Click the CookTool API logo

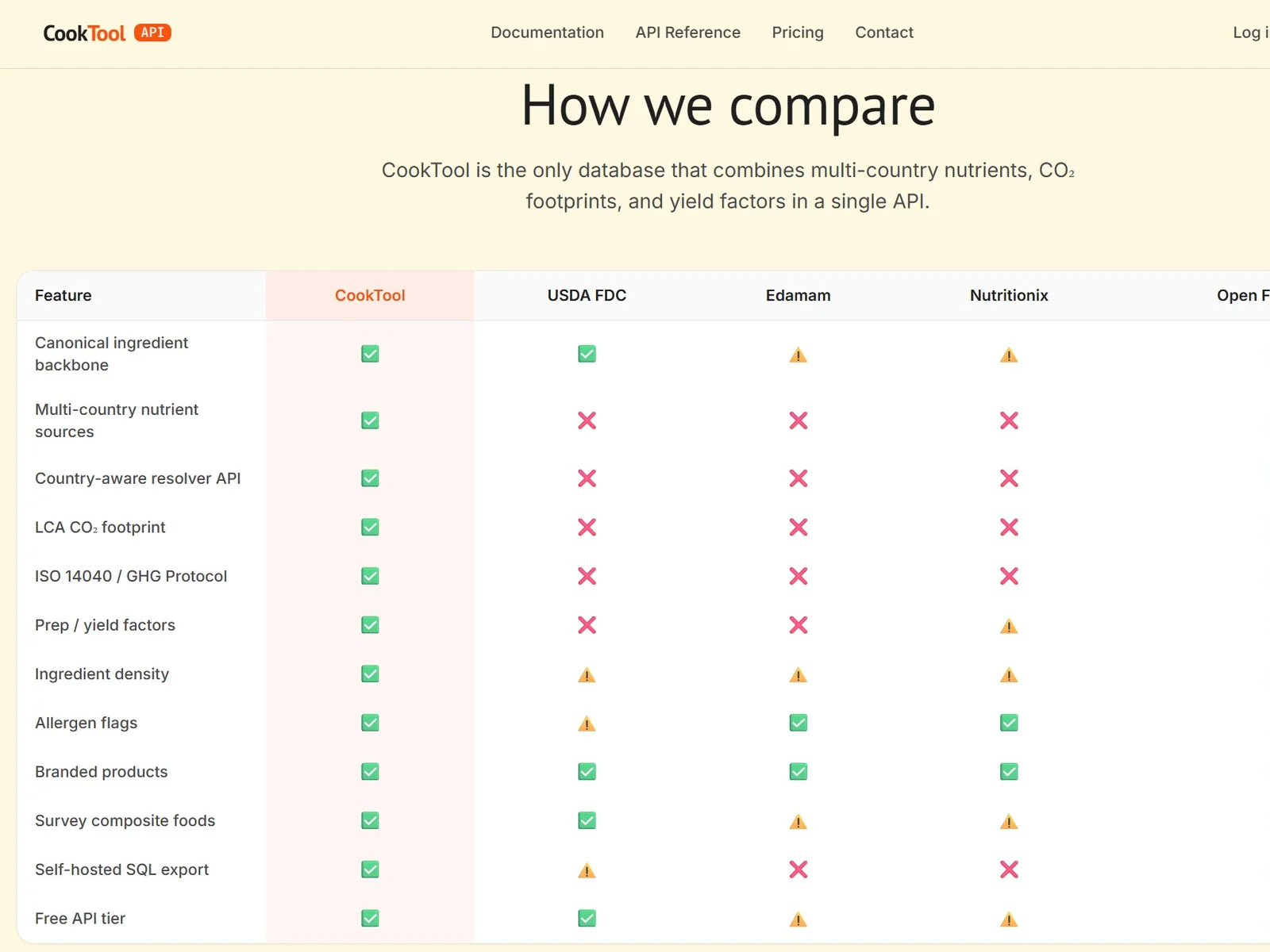click(107, 33)
